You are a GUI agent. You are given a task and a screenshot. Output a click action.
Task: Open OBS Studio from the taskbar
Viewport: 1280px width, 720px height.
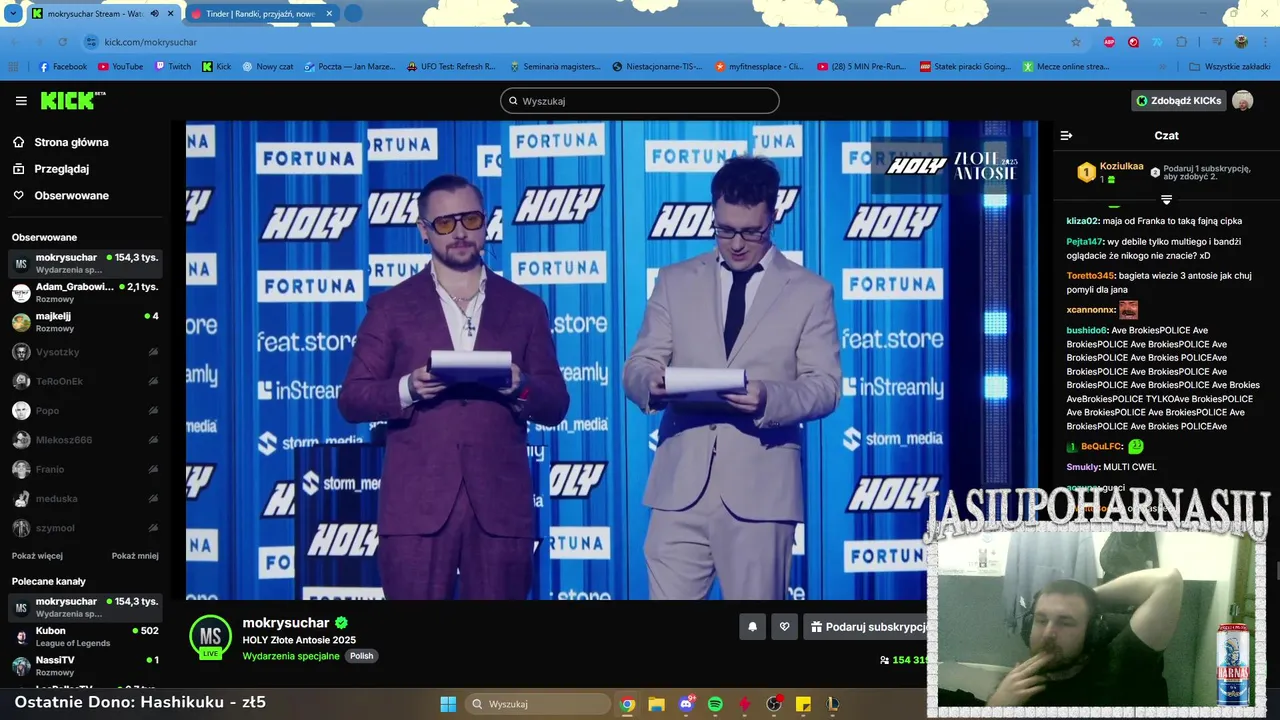[773, 704]
